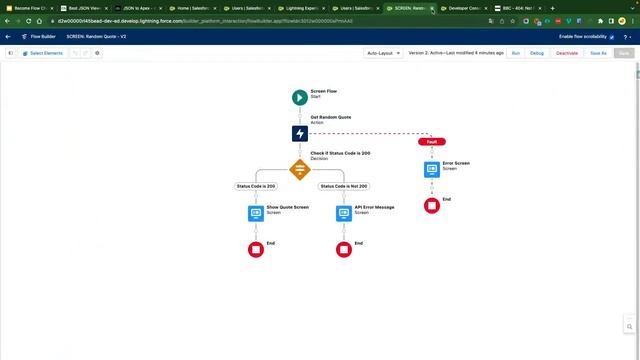Switch to Best JSON Viewer browser tab
This screenshot has height=360, width=640.
84,8
